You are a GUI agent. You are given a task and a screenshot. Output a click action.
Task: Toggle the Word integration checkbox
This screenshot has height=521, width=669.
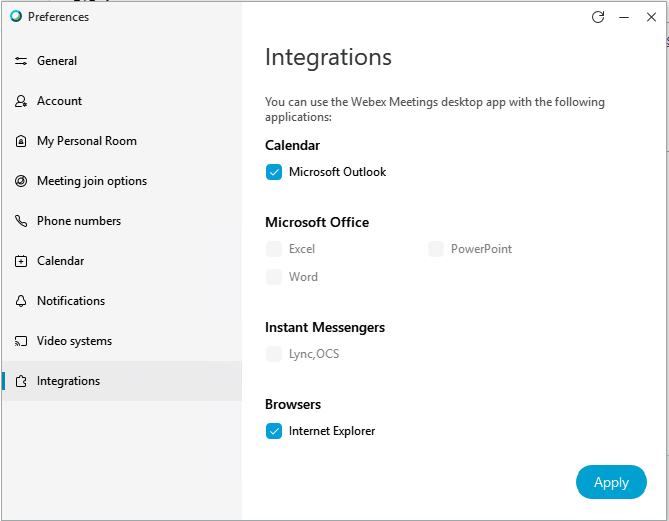point(274,277)
